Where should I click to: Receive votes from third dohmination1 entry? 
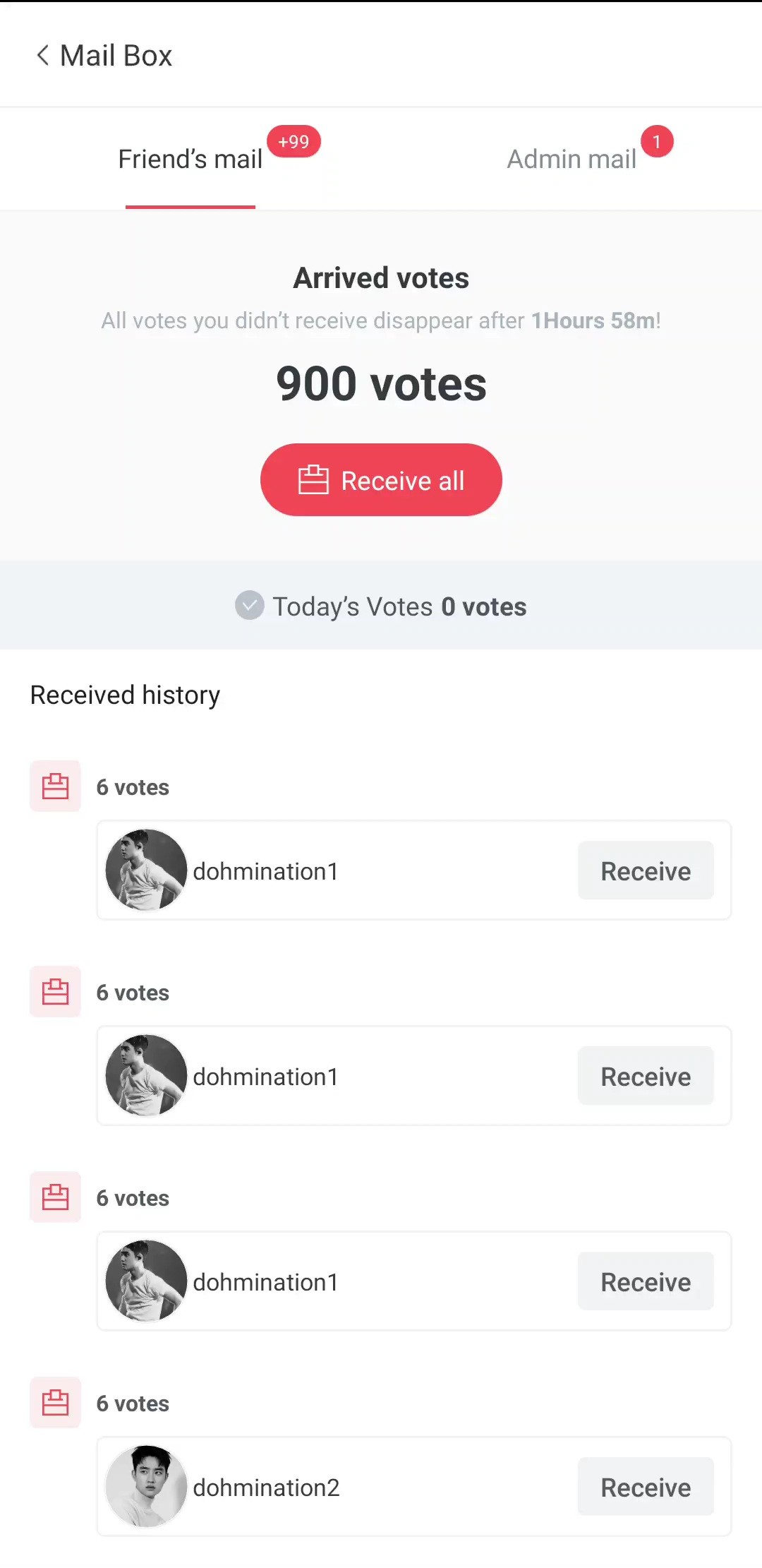pyautogui.click(x=646, y=1281)
